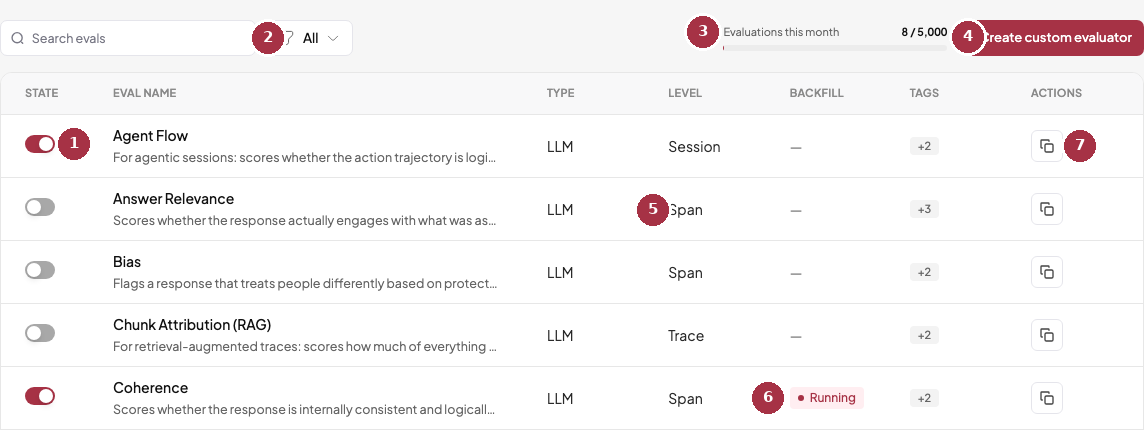Screen dimensions: 1144x430
Task: Open the Answer Relevance eval name
Action: click(x=174, y=199)
